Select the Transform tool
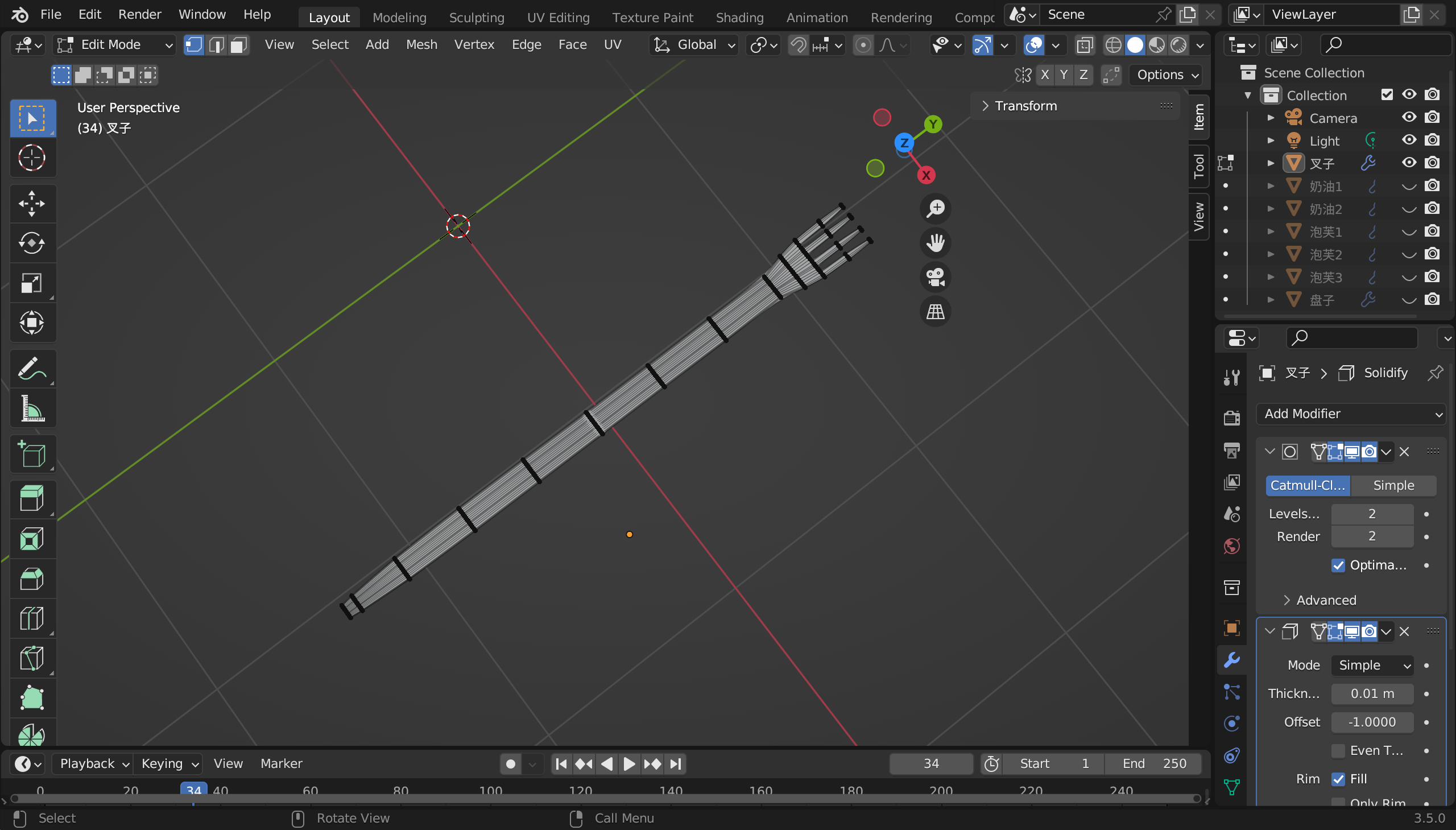The image size is (1456, 830). pyautogui.click(x=32, y=323)
